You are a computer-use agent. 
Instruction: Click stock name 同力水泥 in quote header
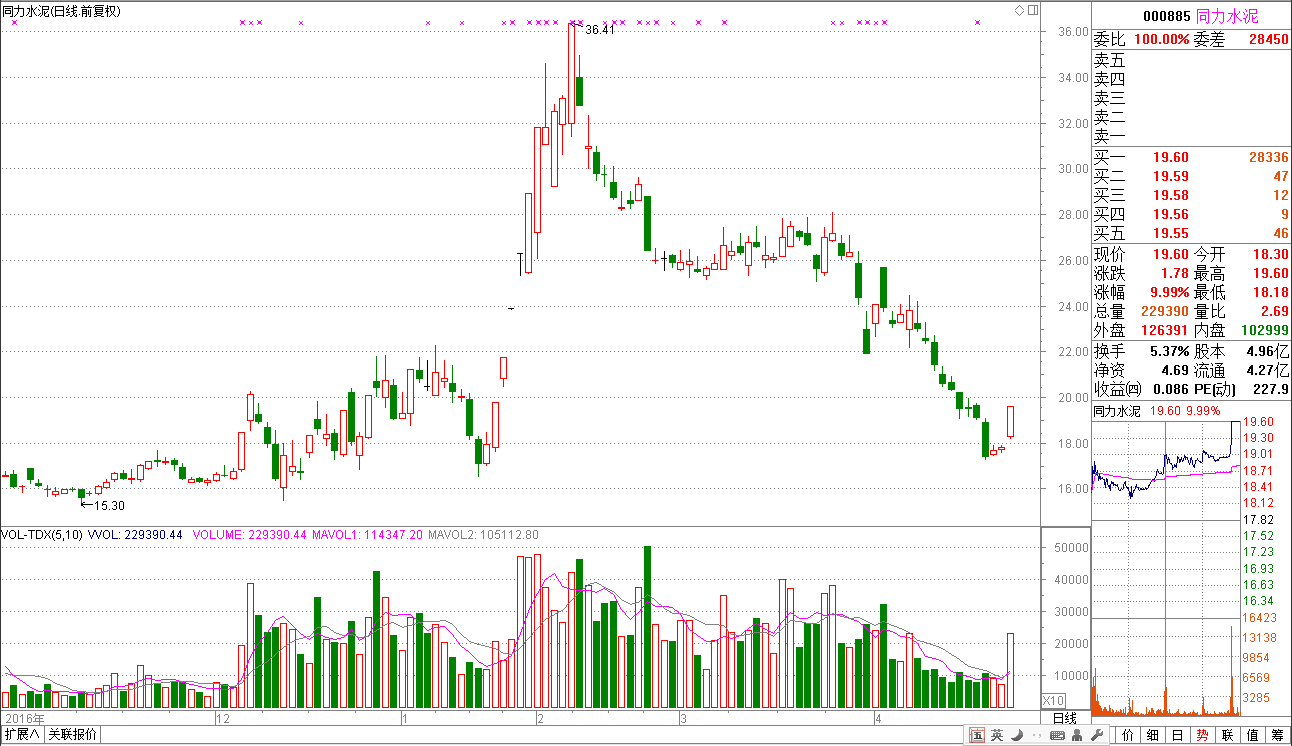(x=1226, y=17)
